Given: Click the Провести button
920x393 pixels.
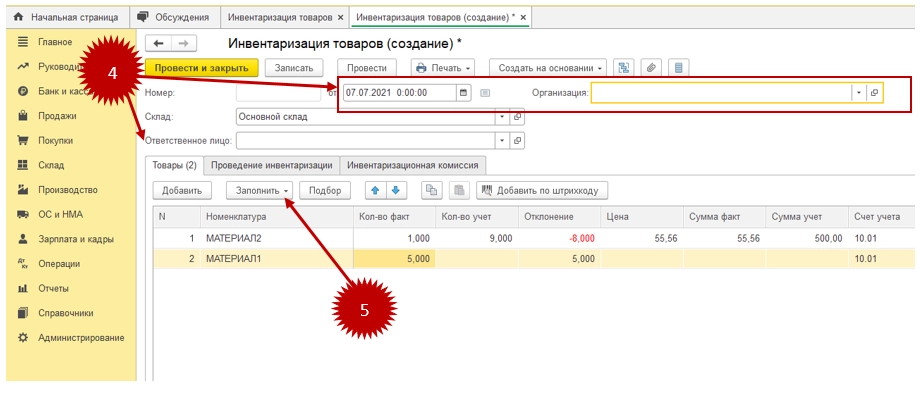Looking at the screenshot, I should click(367, 68).
